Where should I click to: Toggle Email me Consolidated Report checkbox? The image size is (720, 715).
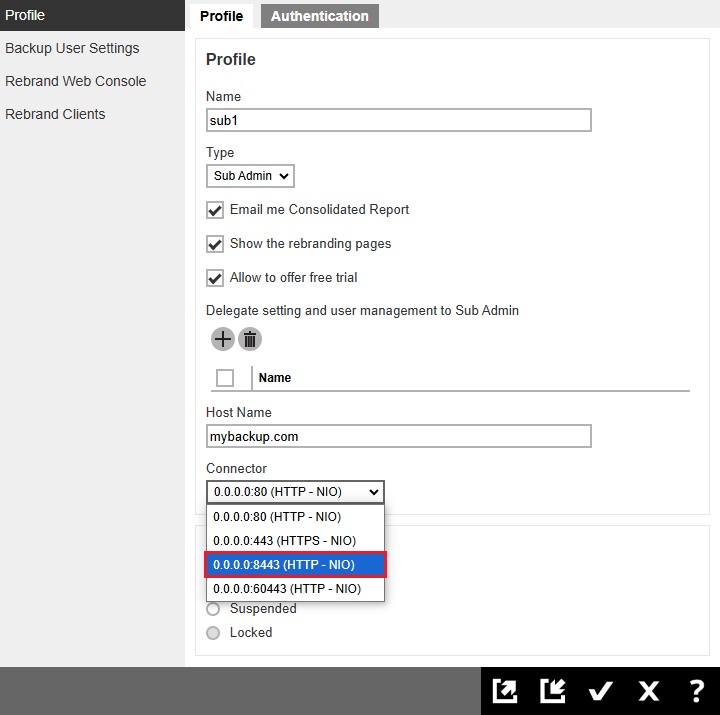click(215, 210)
